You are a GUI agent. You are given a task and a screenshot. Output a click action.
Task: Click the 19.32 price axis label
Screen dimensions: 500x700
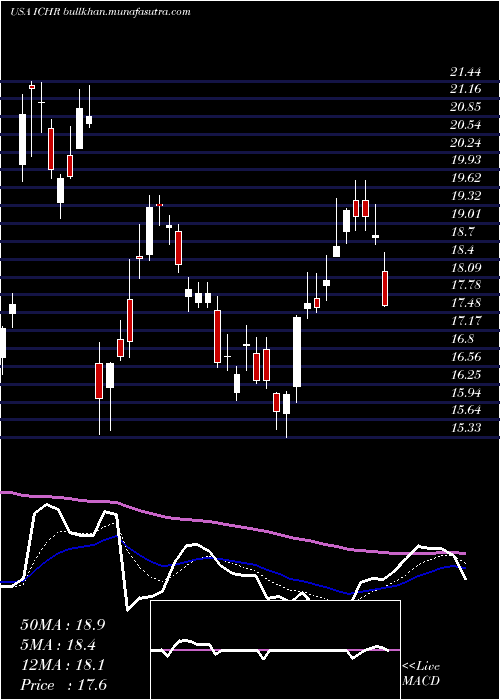pyautogui.click(x=466, y=196)
